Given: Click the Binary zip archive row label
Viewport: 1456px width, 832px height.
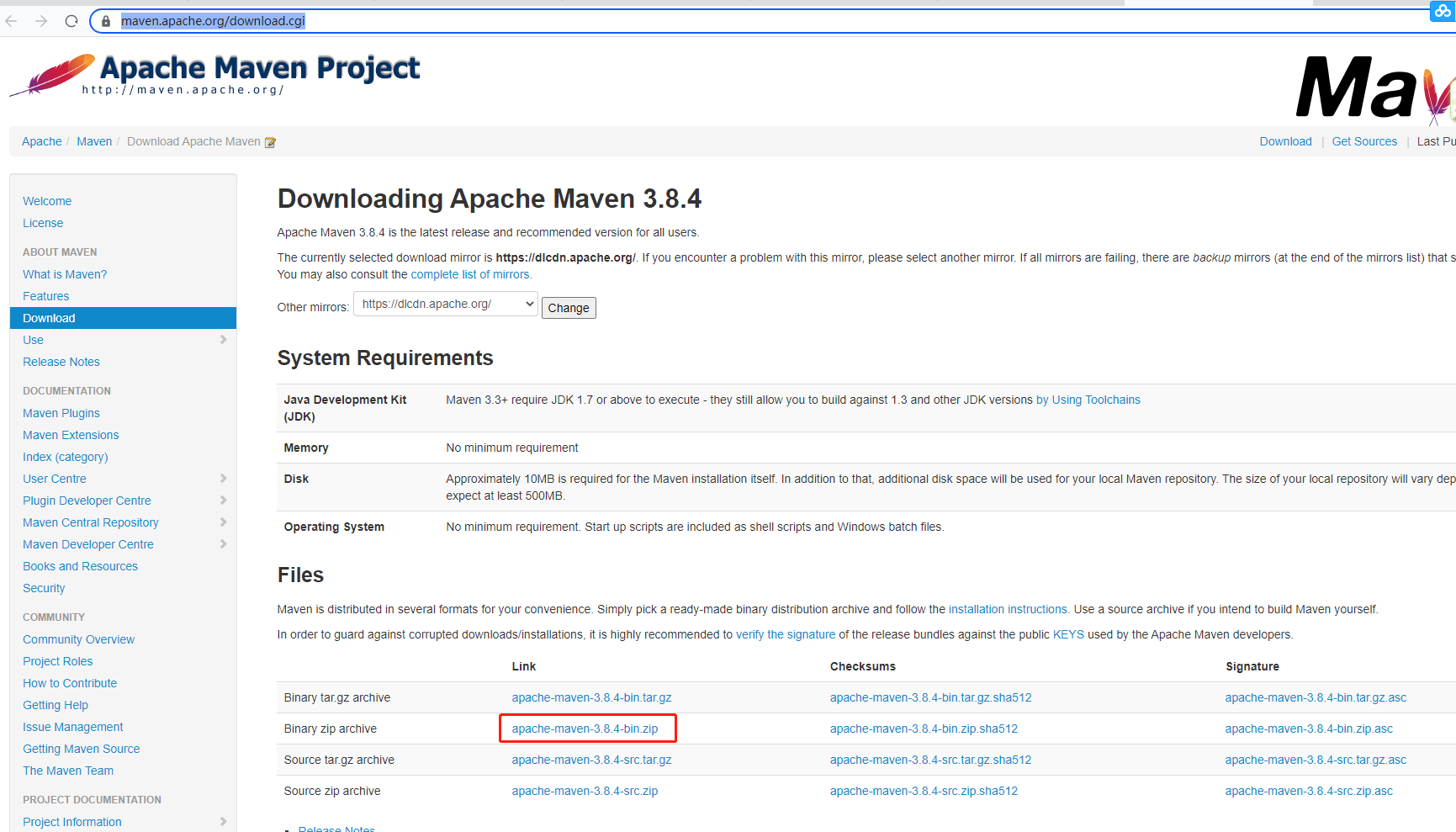Looking at the screenshot, I should pyautogui.click(x=330, y=729).
